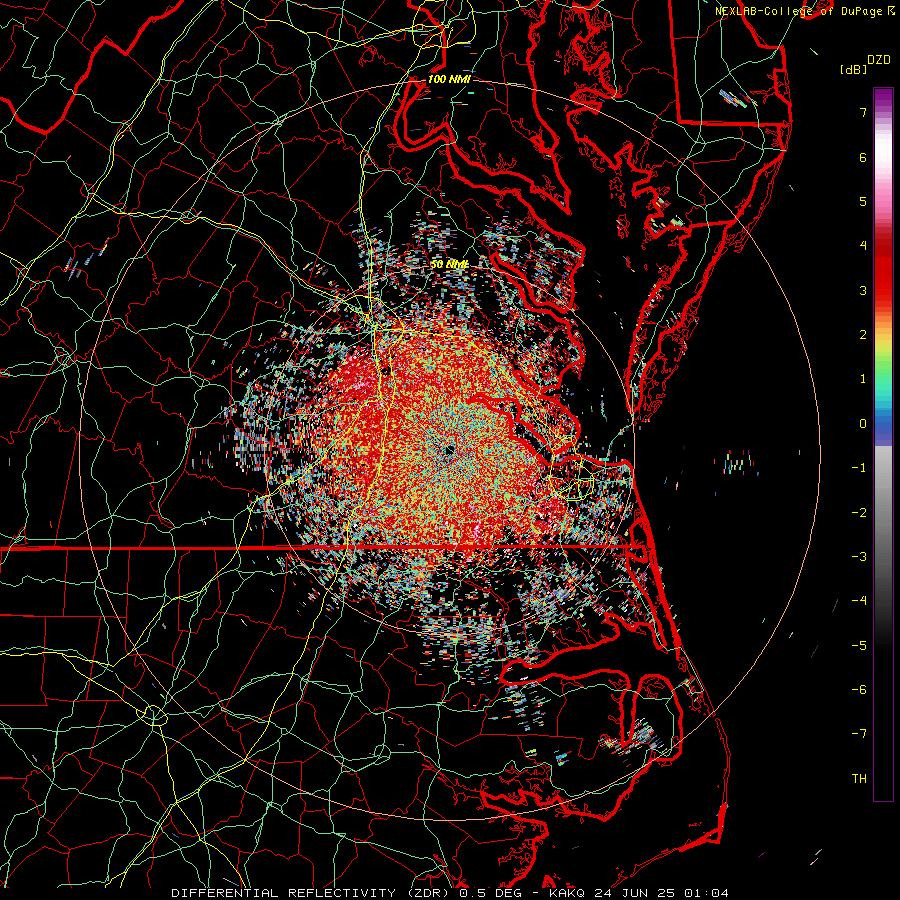Viewport: 900px width, 900px height.
Task: Click the purple top of color bar
Action: (883, 96)
